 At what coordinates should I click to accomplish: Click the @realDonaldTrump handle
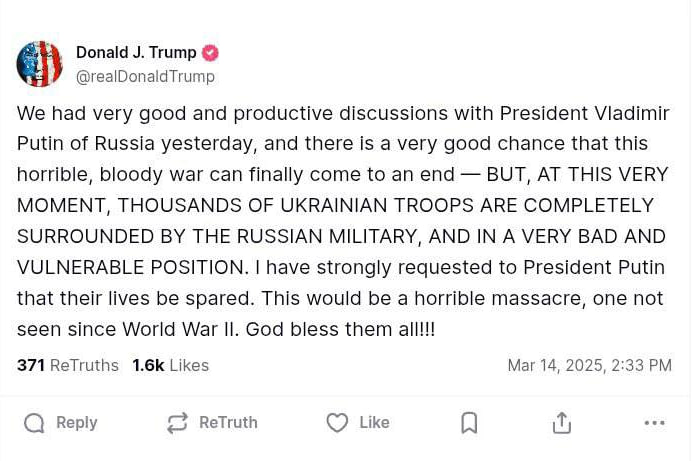point(145,76)
